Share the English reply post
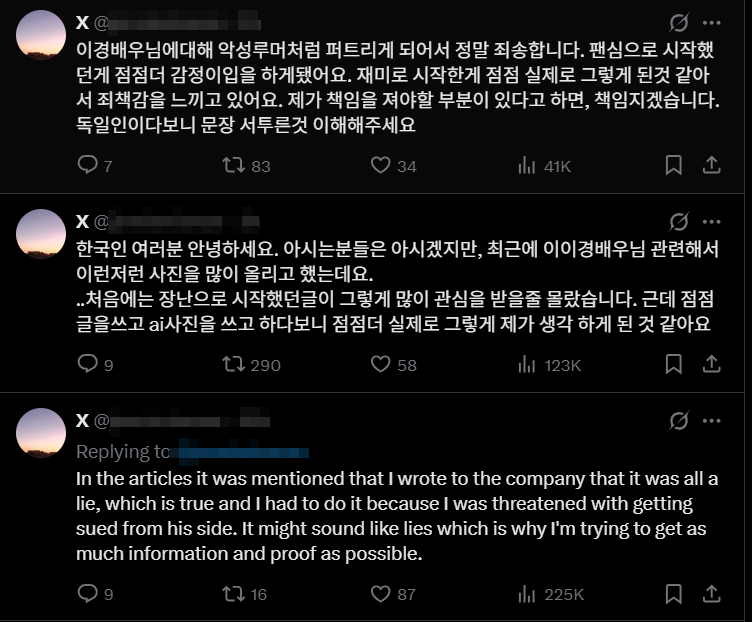This screenshot has height=622, width=752. (x=711, y=593)
